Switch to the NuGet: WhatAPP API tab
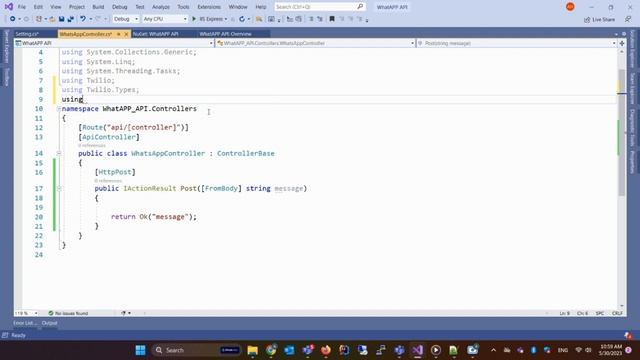Screen dimensions: 640x360 (x=156, y=34)
